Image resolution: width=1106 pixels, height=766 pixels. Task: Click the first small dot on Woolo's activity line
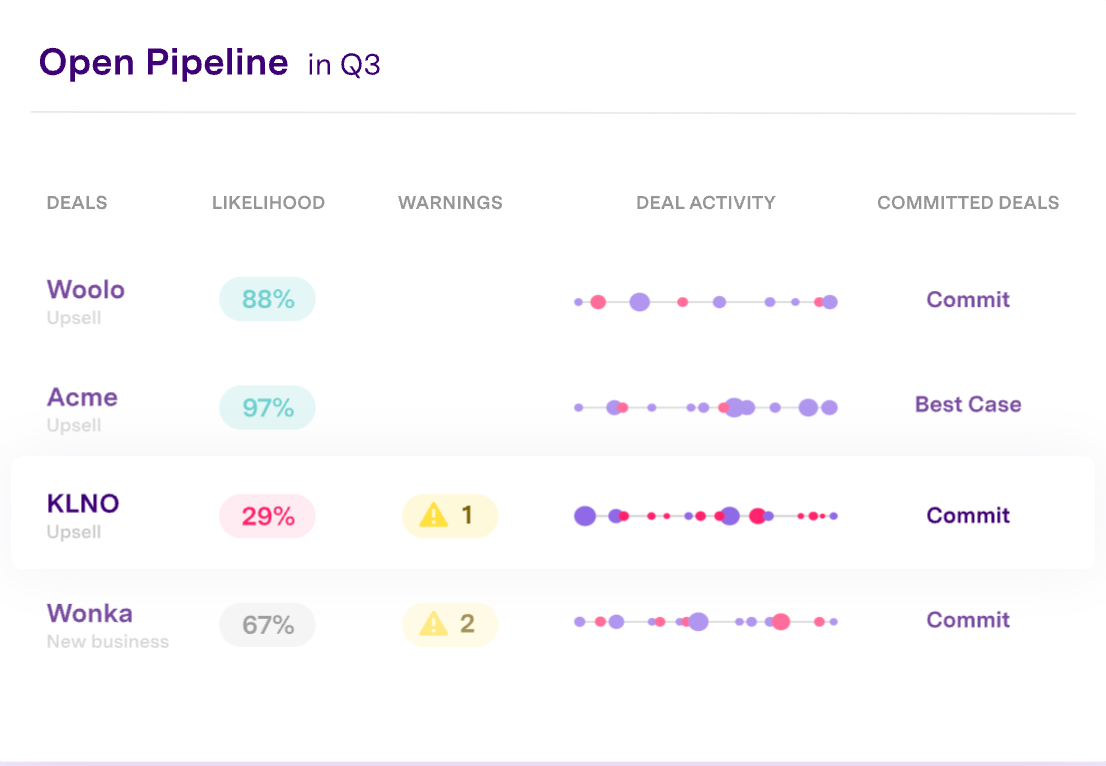tap(578, 301)
